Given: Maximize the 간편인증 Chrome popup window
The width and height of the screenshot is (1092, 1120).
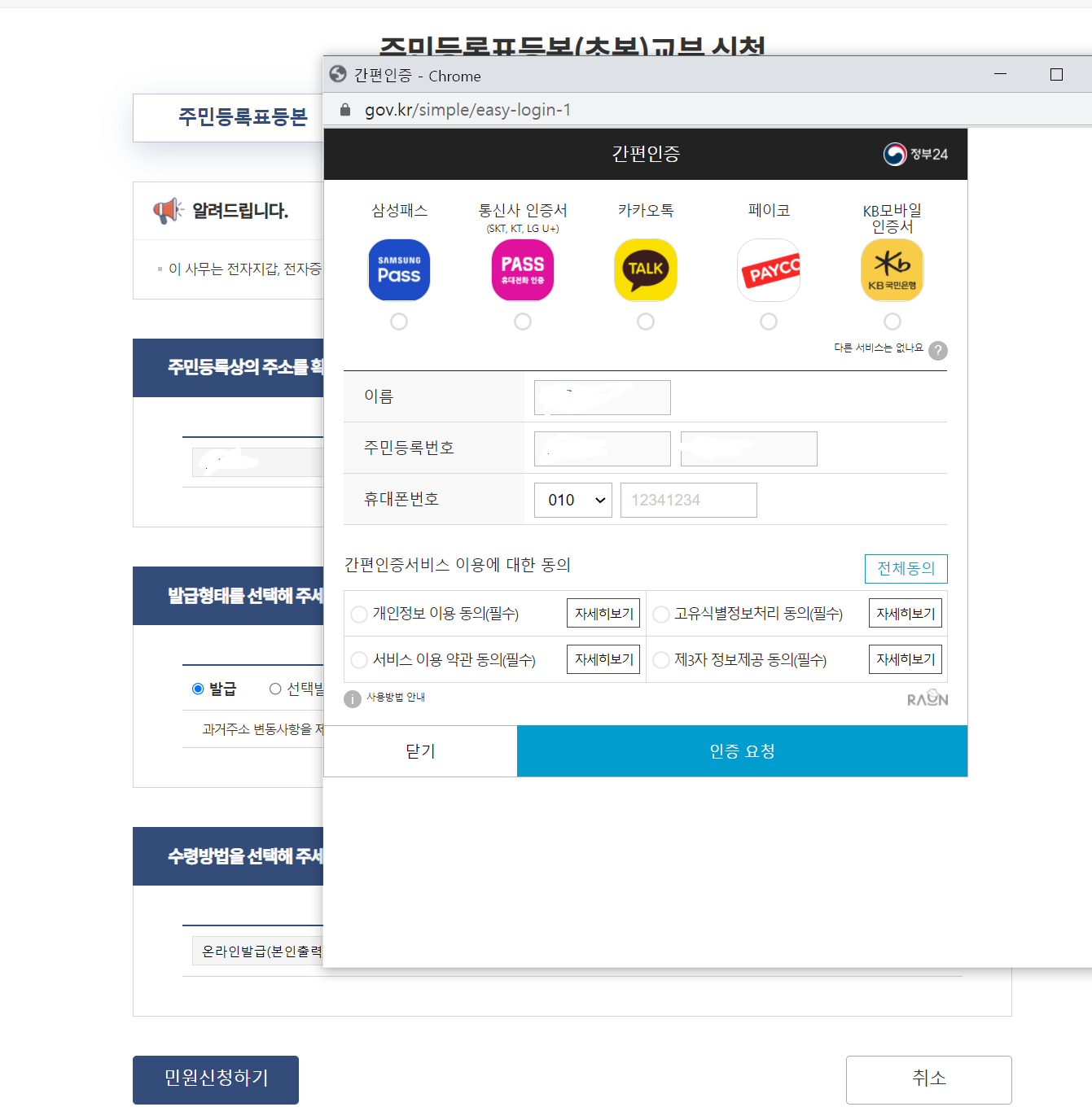Looking at the screenshot, I should [1057, 74].
